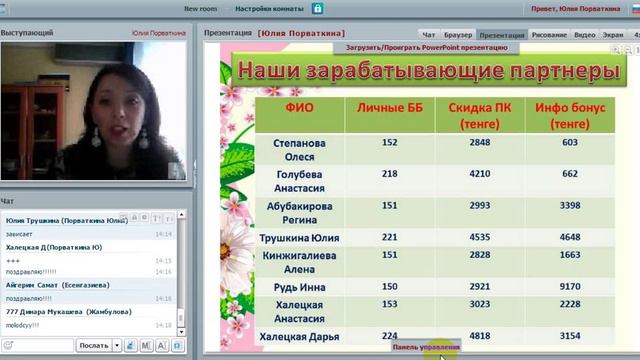Screen dimensions: 640x360
Task: Click presenter name Юлия Порваткина above video
Action: [159, 33]
